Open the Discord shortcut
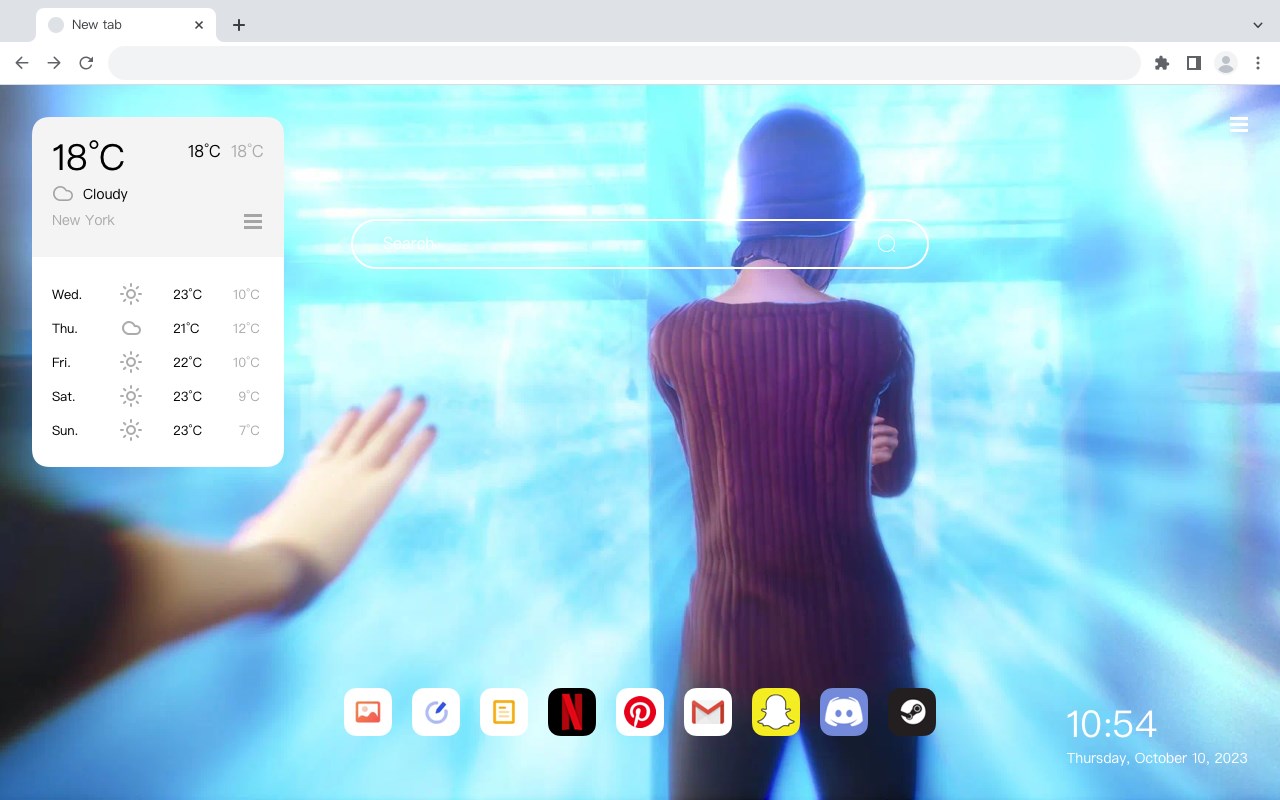 pyautogui.click(x=844, y=712)
